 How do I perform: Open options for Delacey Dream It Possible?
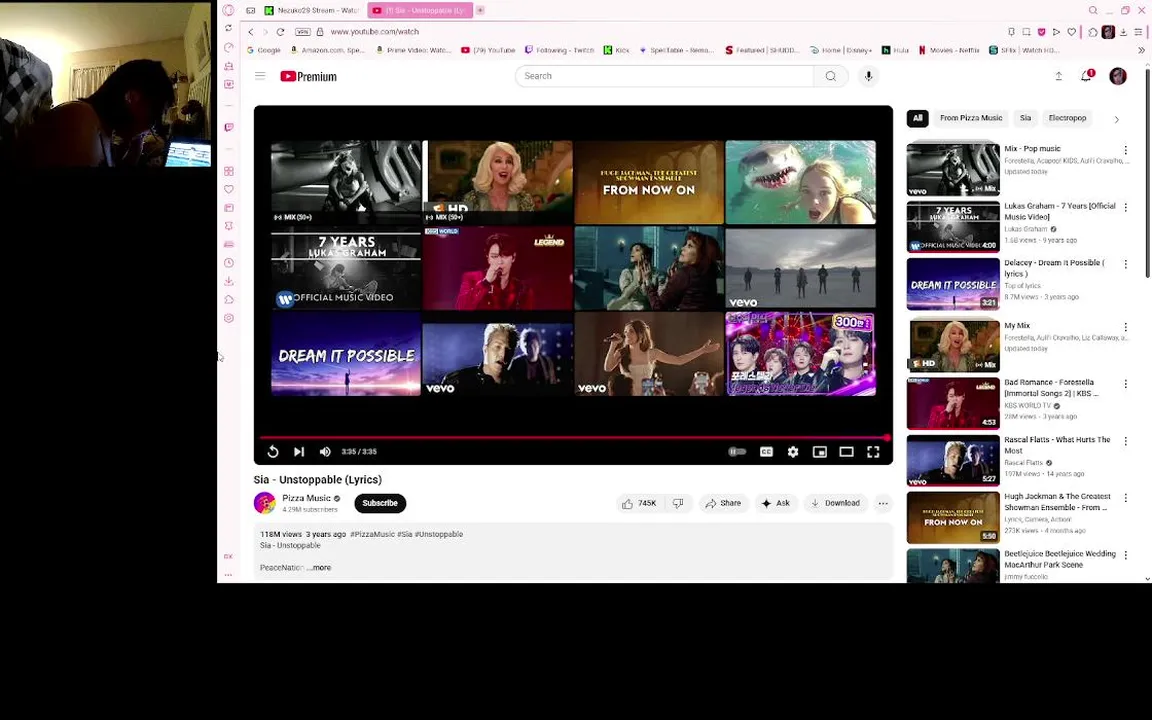(1126, 264)
